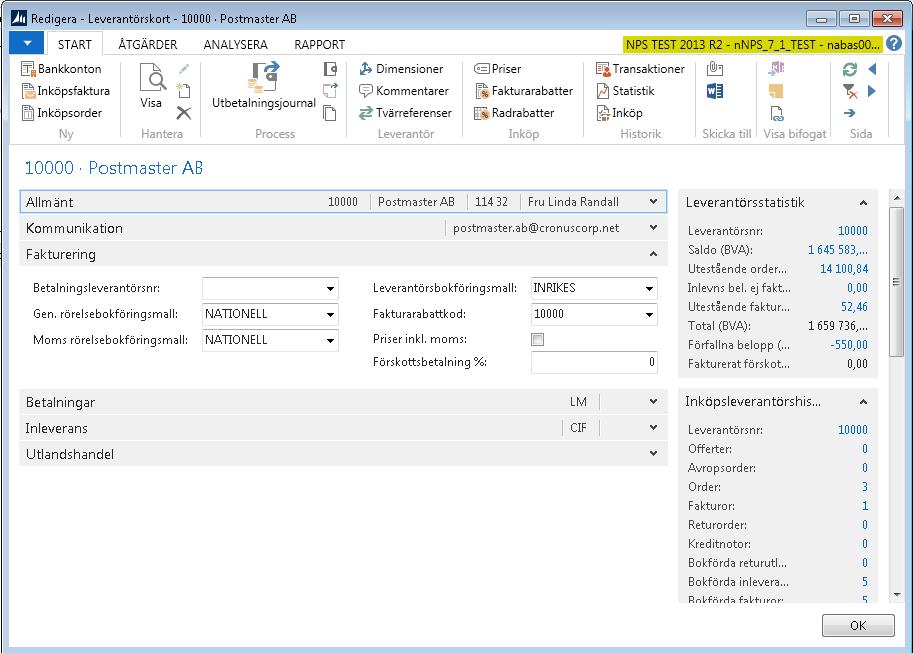This screenshot has width=913, height=653.
Task: Open the Betalningsleverantörsnr dropdown
Action: pos(330,288)
